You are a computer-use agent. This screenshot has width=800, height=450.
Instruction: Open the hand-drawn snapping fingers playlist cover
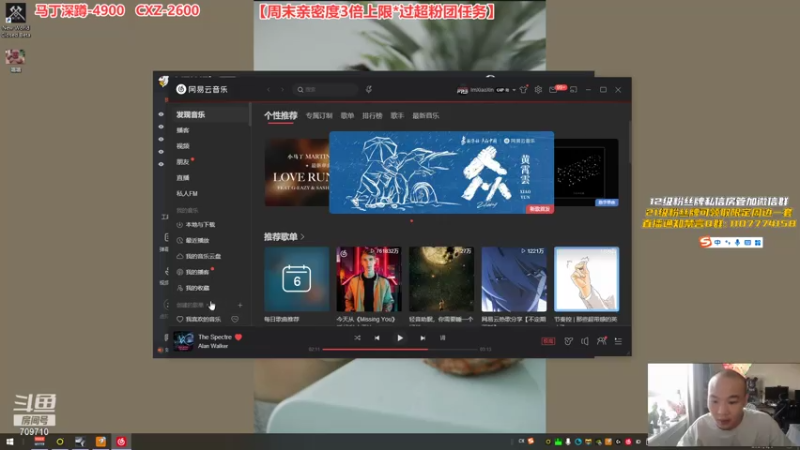[x=586, y=279]
